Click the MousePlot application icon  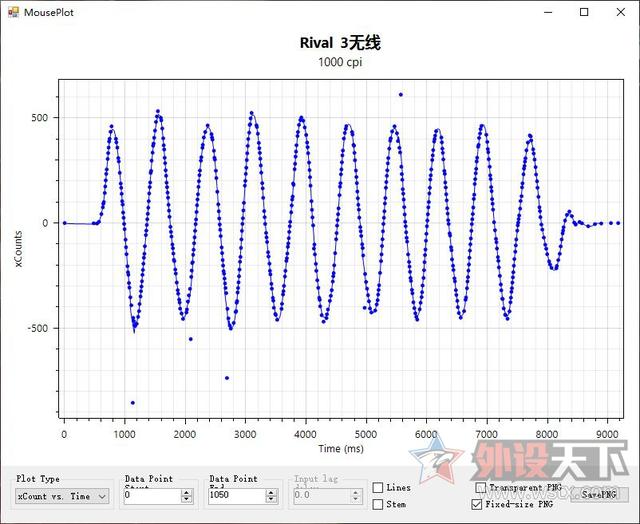[13, 12]
